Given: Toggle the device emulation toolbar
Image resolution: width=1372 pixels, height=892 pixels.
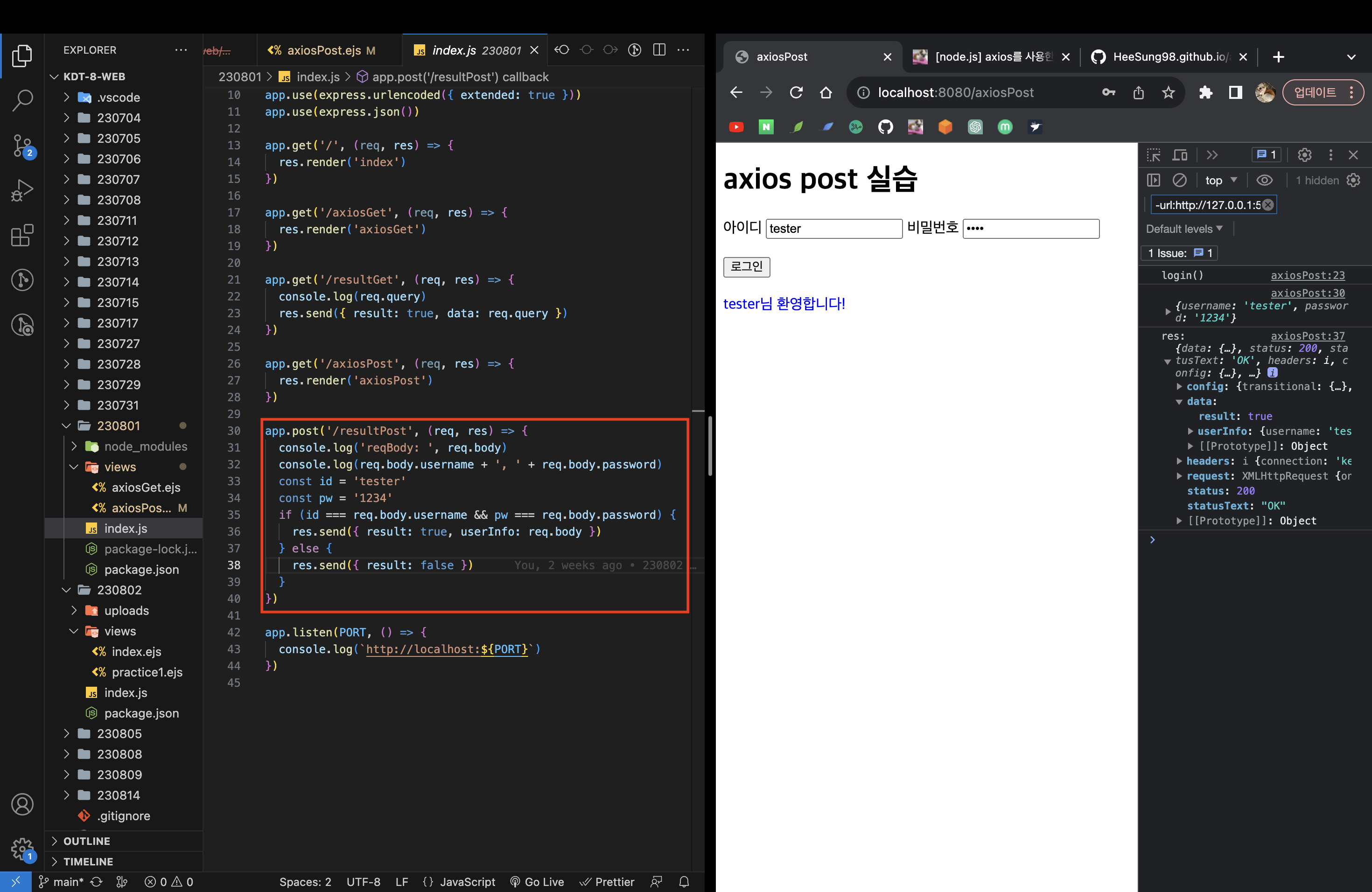Looking at the screenshot, I should tap(1180, 155).
